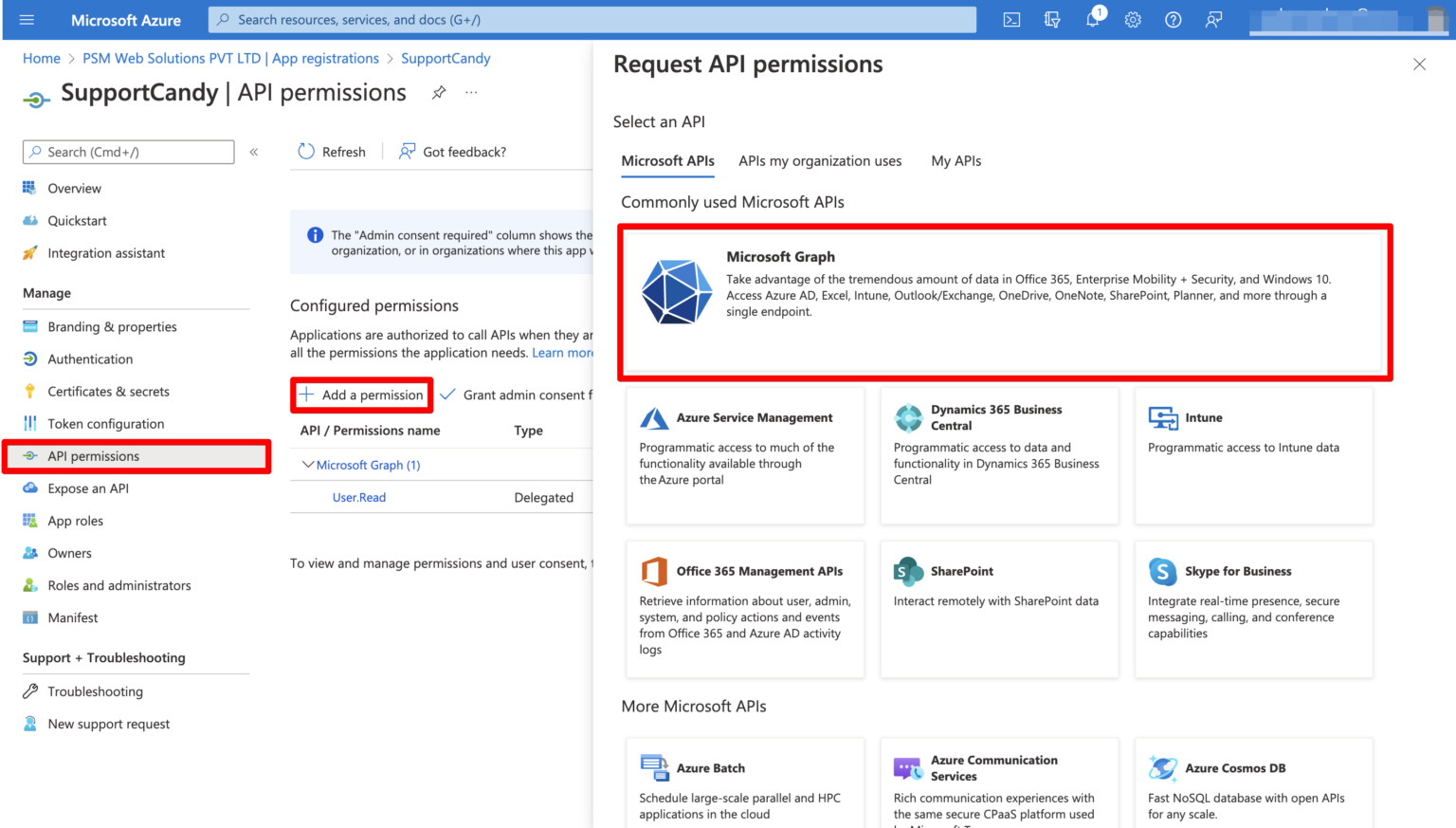The image size is (1456, 828).
Task: Click Refresh in the permissions toolbar
Action: click(x=332, y=152)
